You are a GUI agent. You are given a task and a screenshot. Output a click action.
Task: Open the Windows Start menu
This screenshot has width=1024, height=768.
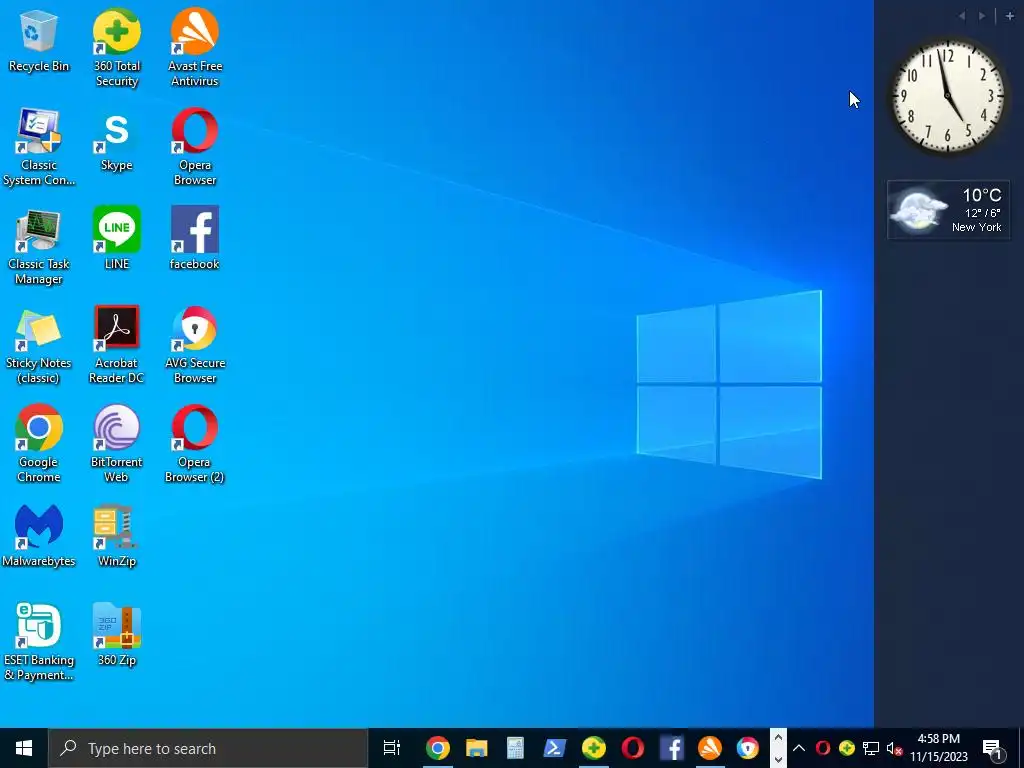24,748
